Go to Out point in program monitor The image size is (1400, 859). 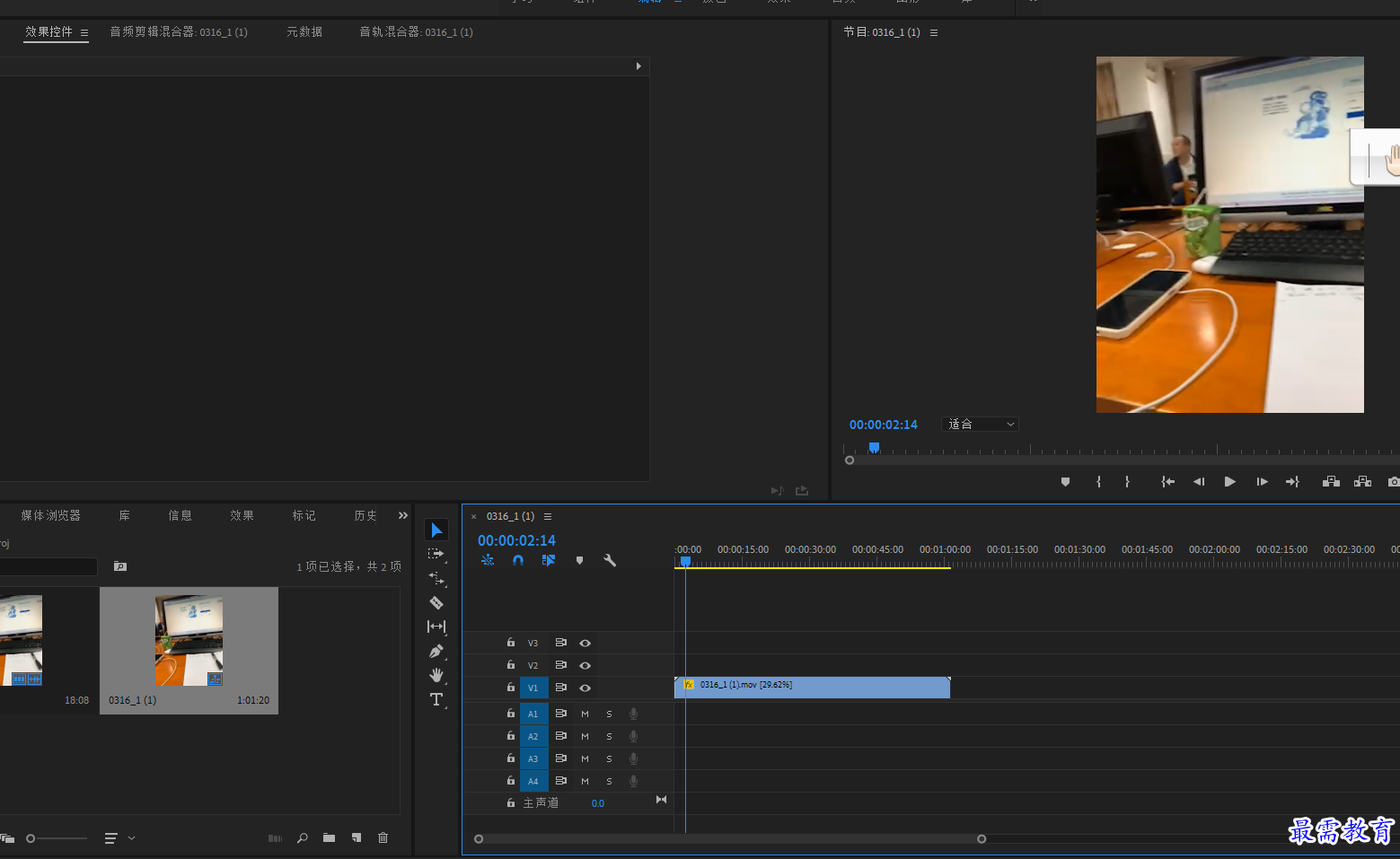pos(1292,482)
